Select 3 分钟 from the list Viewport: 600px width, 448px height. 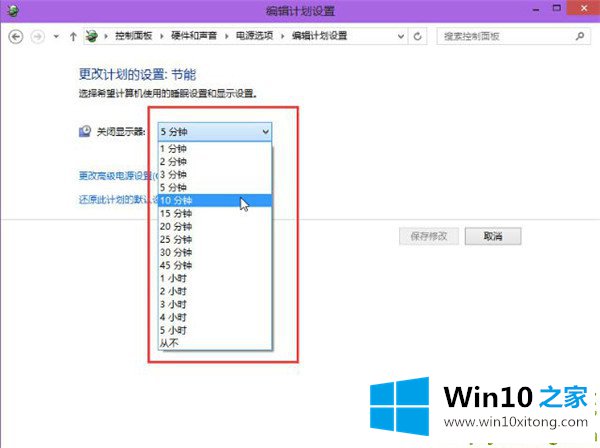[215, 174]
